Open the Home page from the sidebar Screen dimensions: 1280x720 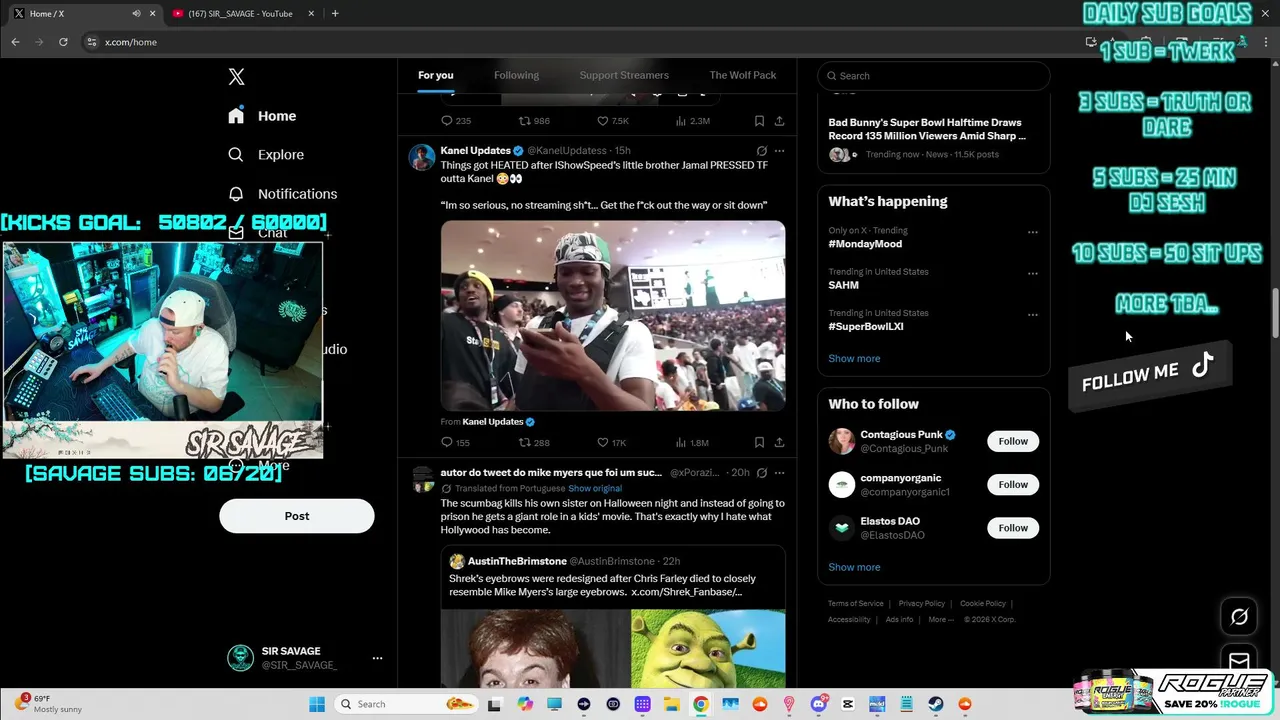pyautogui.click(x=262, y=116)
